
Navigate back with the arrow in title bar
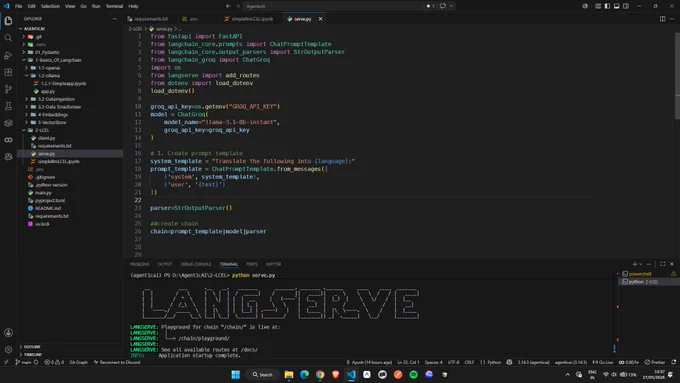[x=228, y=6]
